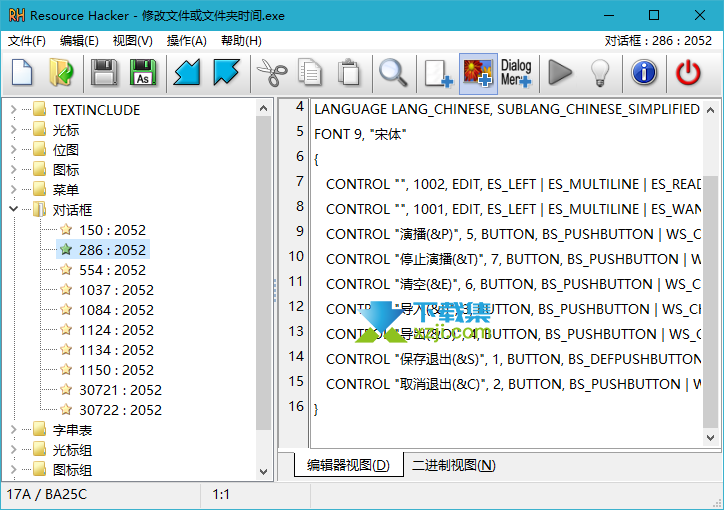Click the line containing "保存退出(&S)"
The image size is (724, 510).
[x=513, y=359]
